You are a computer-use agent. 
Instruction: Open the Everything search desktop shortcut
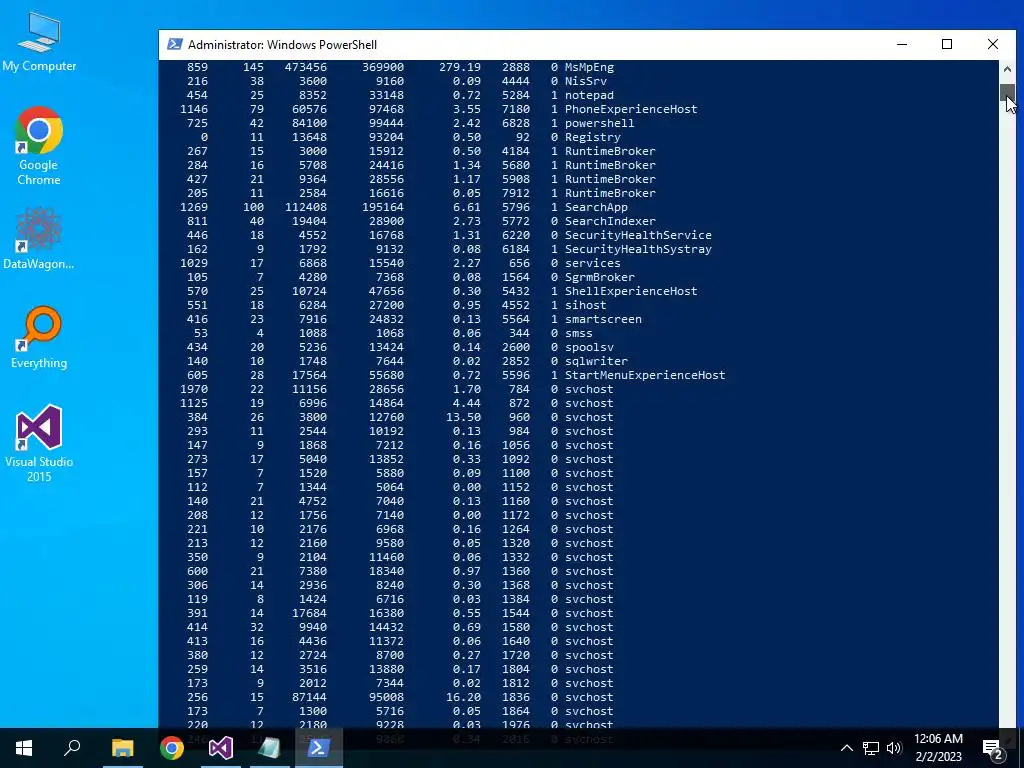pyautogui.click(x=39, y=337)
